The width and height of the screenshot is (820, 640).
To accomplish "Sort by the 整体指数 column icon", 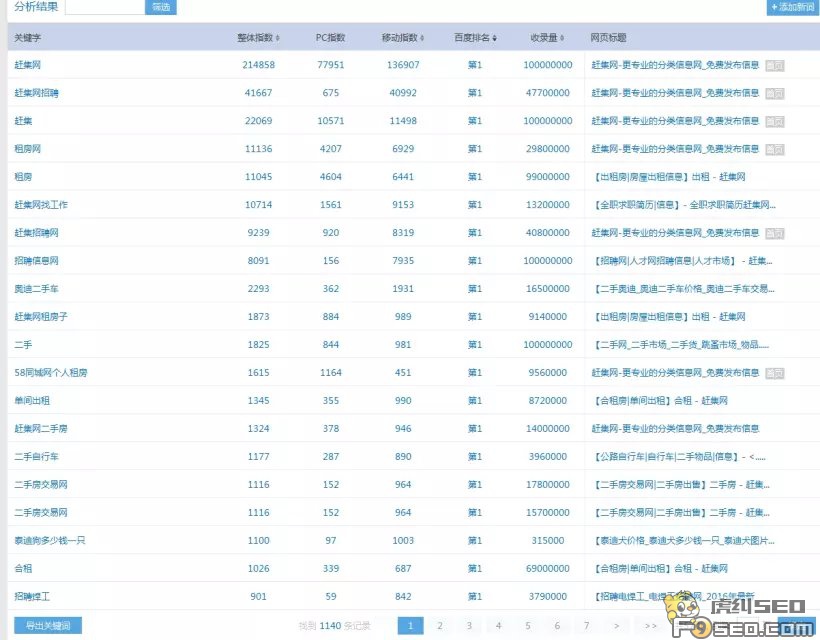I will [276, 37].
